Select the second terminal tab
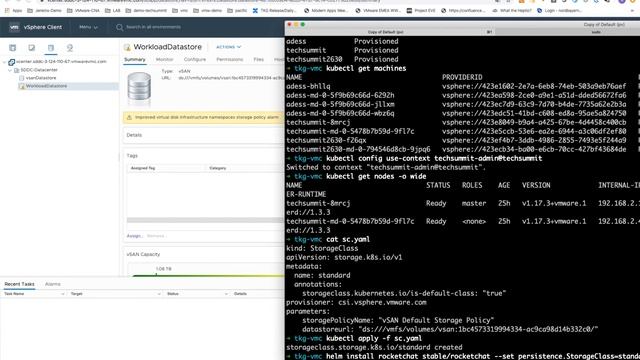 596,32
